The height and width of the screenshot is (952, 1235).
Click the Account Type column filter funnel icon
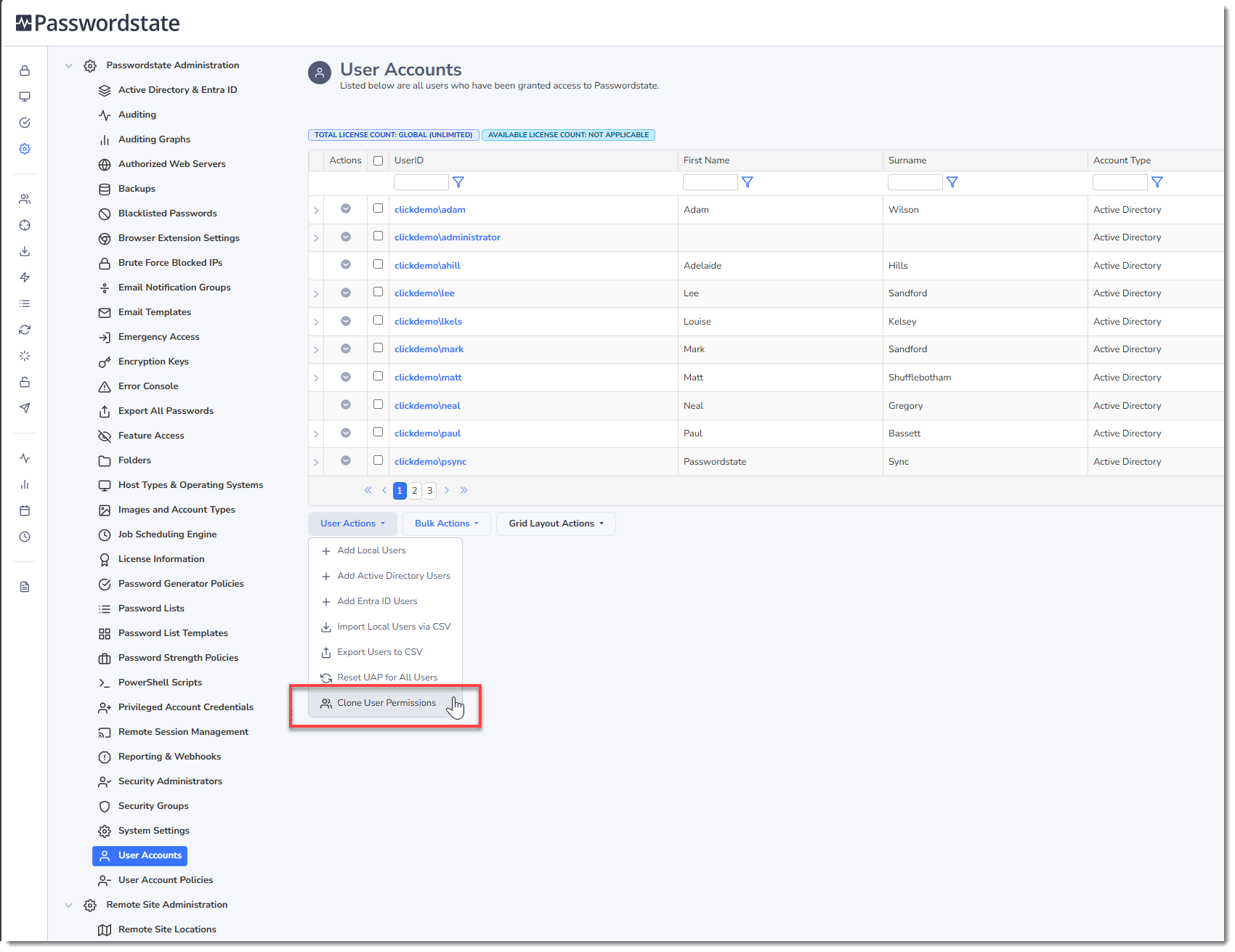click(1157, 182)
